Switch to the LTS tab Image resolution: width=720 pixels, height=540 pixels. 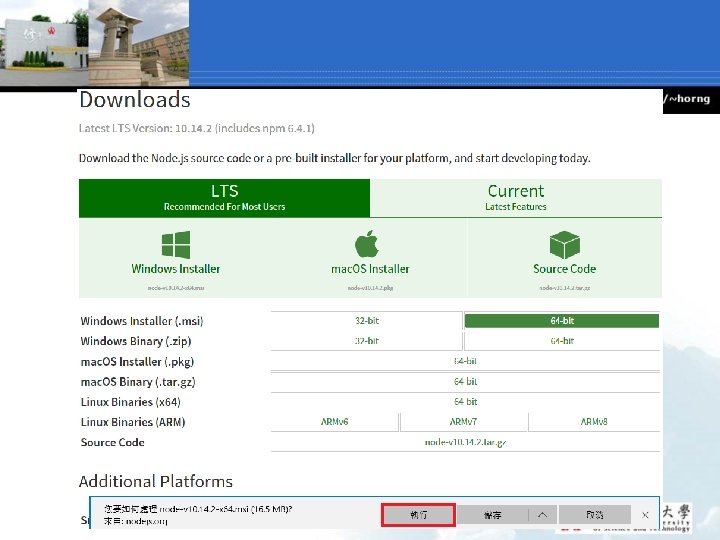(225, 198)
